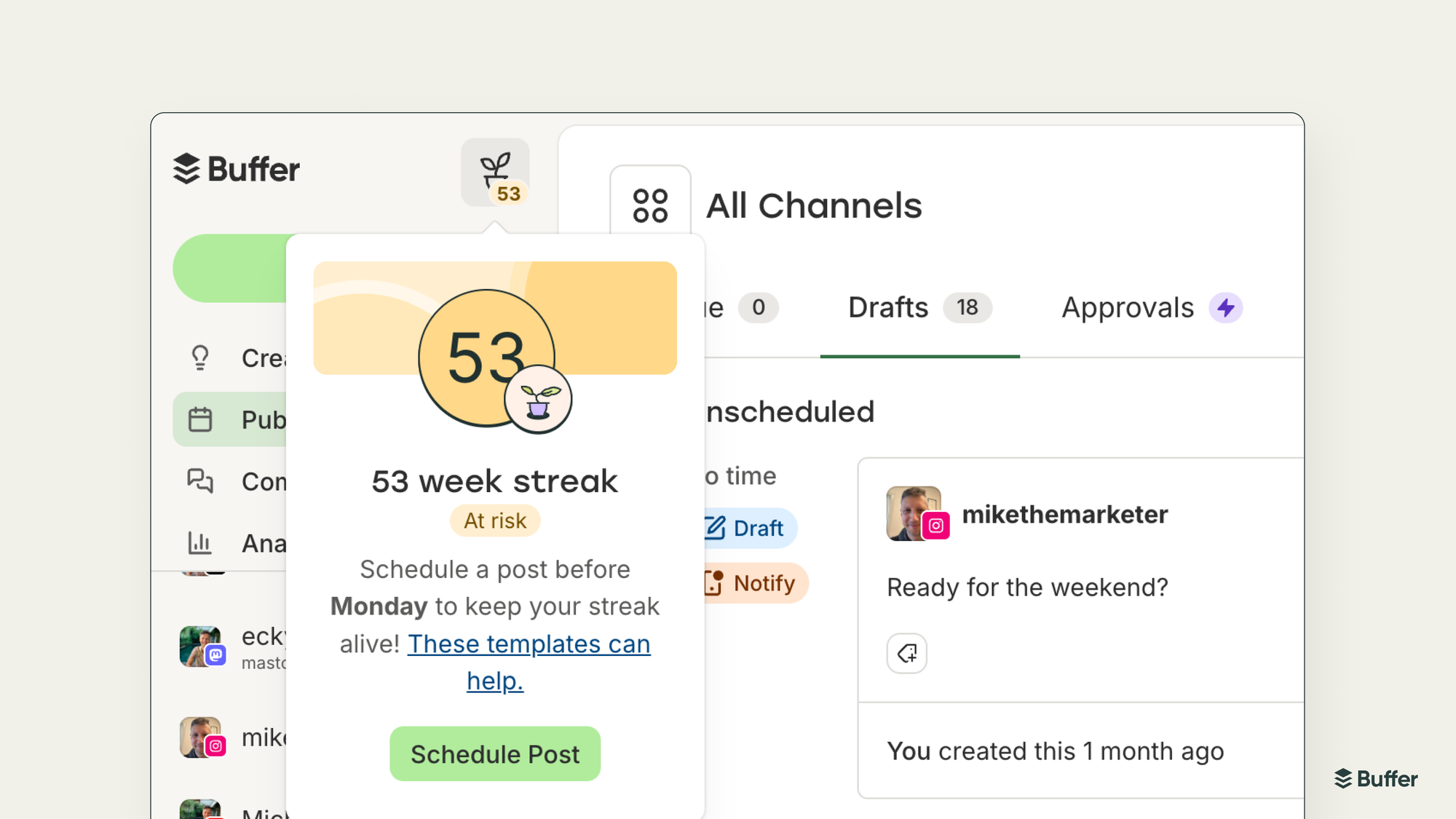The height and width of the screenshot is (819, 1456).
Task: Click the potted plant badge on the streak circle
Action: (x=538, y=400)
